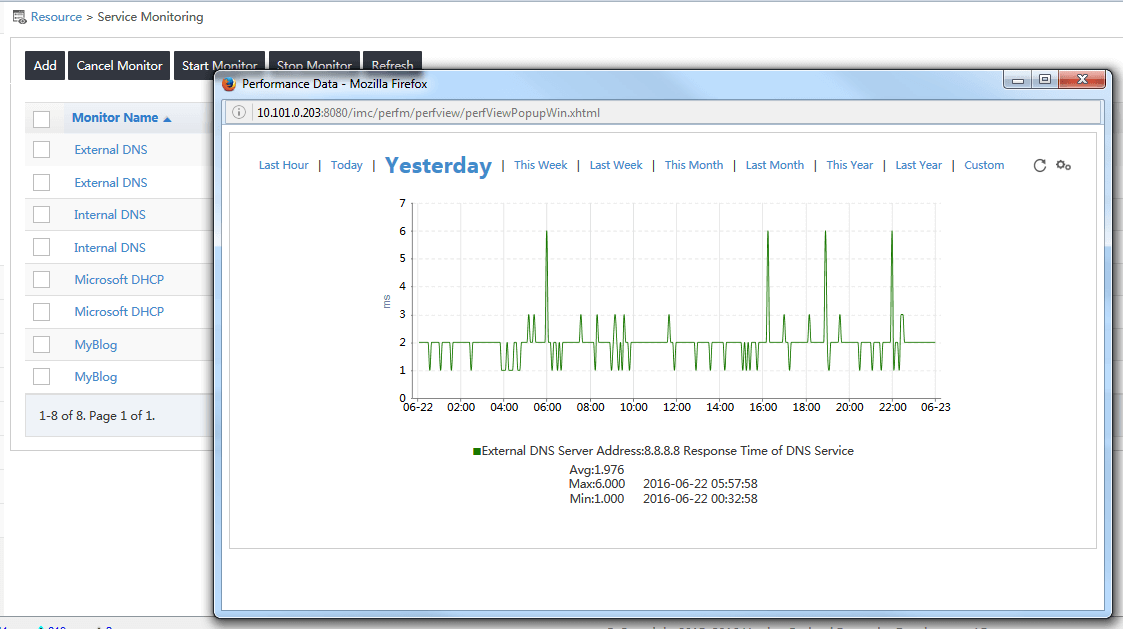1123x629 pixels.
Task: Click the ms axis label on the chart
Action: pos(388,301)
